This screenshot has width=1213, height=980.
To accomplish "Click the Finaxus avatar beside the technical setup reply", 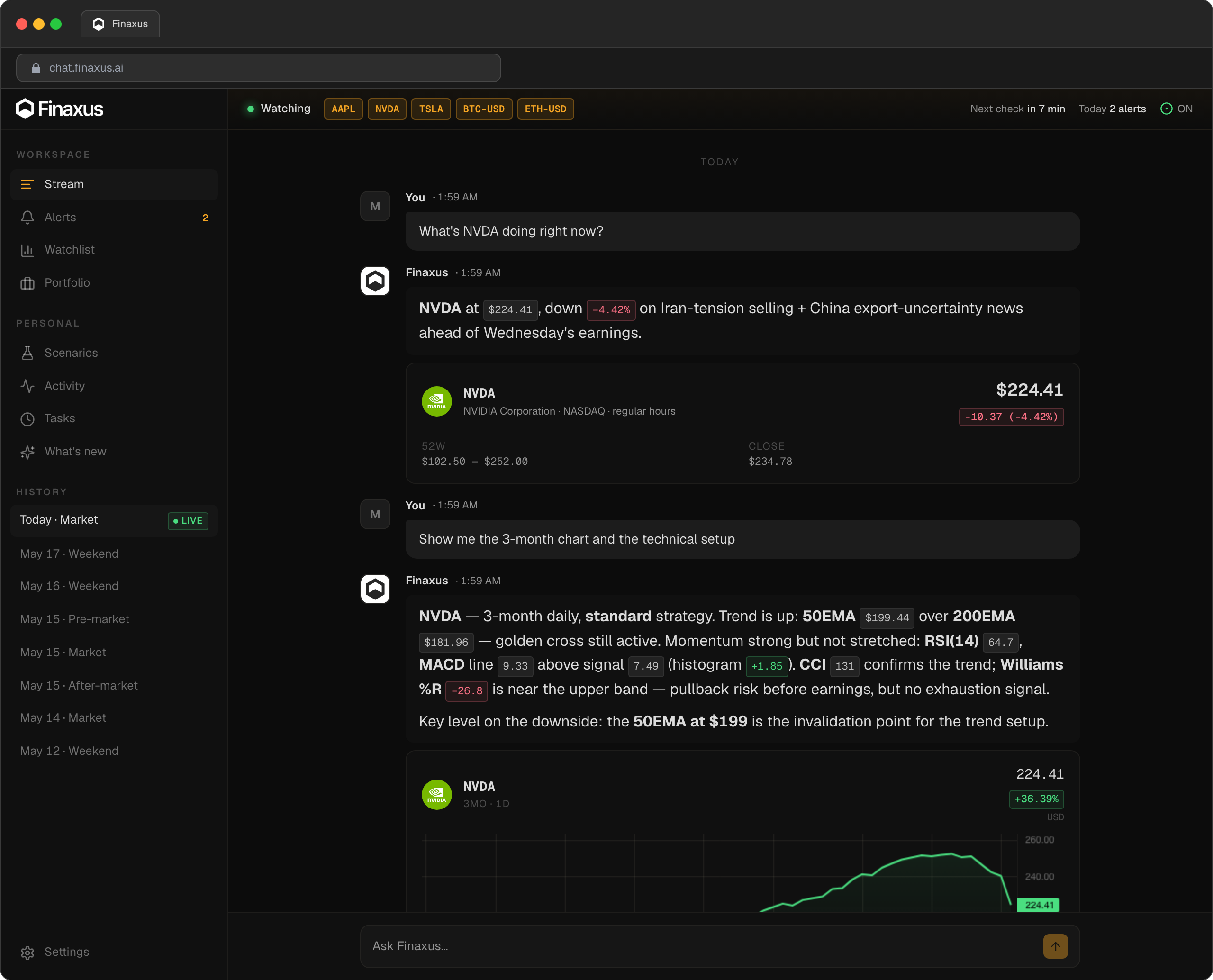I will pos(375,589).
